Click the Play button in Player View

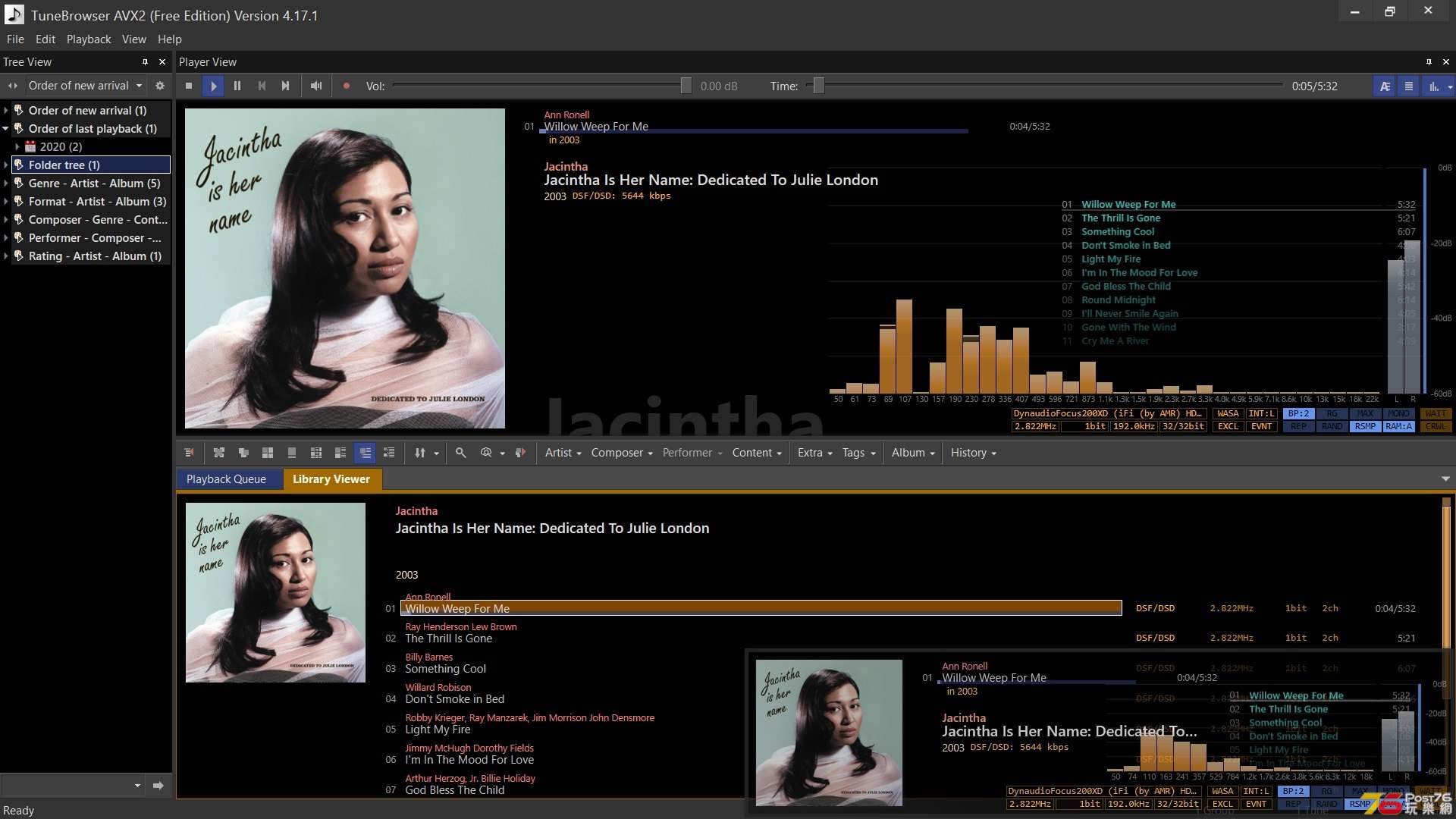point(213,86)
